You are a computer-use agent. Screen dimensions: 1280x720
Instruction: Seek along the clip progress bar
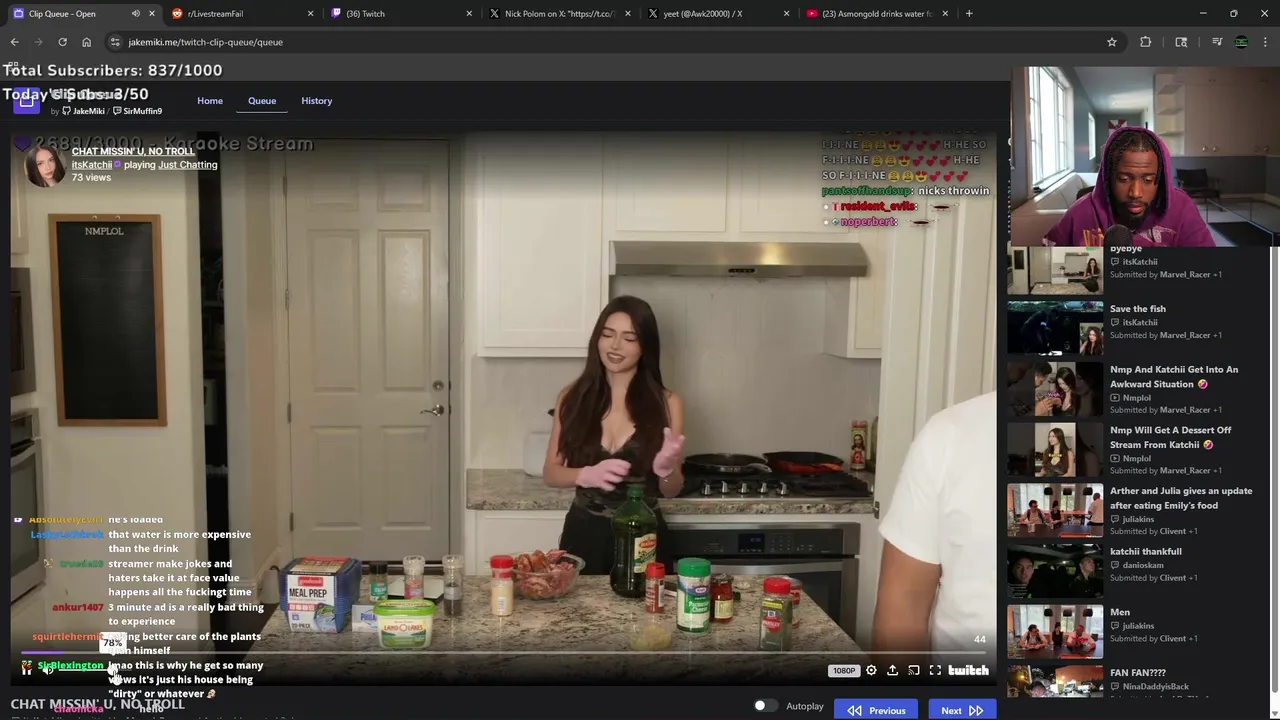click(x=505, y=653)
